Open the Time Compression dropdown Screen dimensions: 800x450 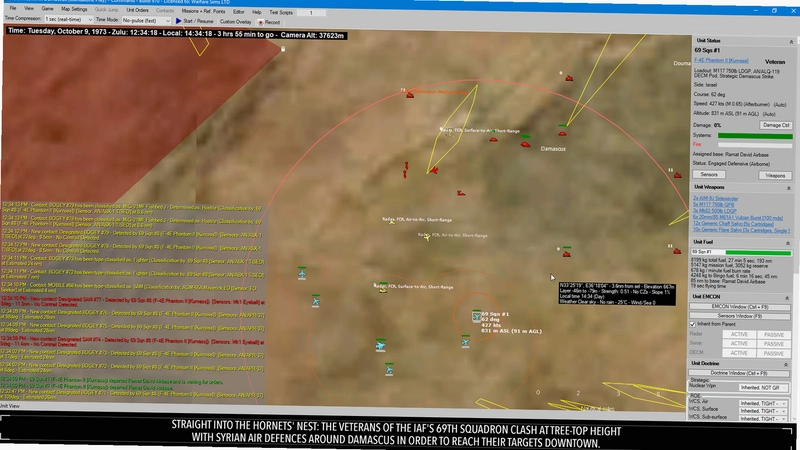(68, 19)
